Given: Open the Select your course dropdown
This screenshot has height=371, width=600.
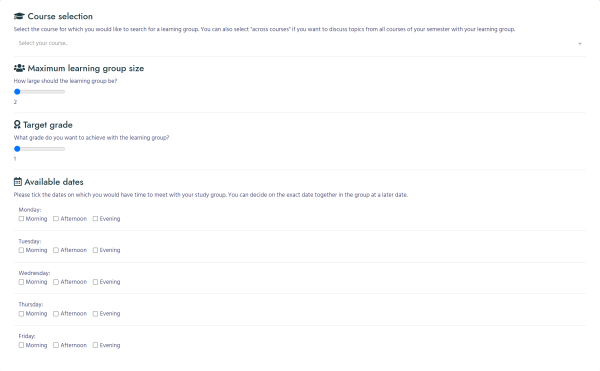Looking at the screenshot, I should point(300,43).
